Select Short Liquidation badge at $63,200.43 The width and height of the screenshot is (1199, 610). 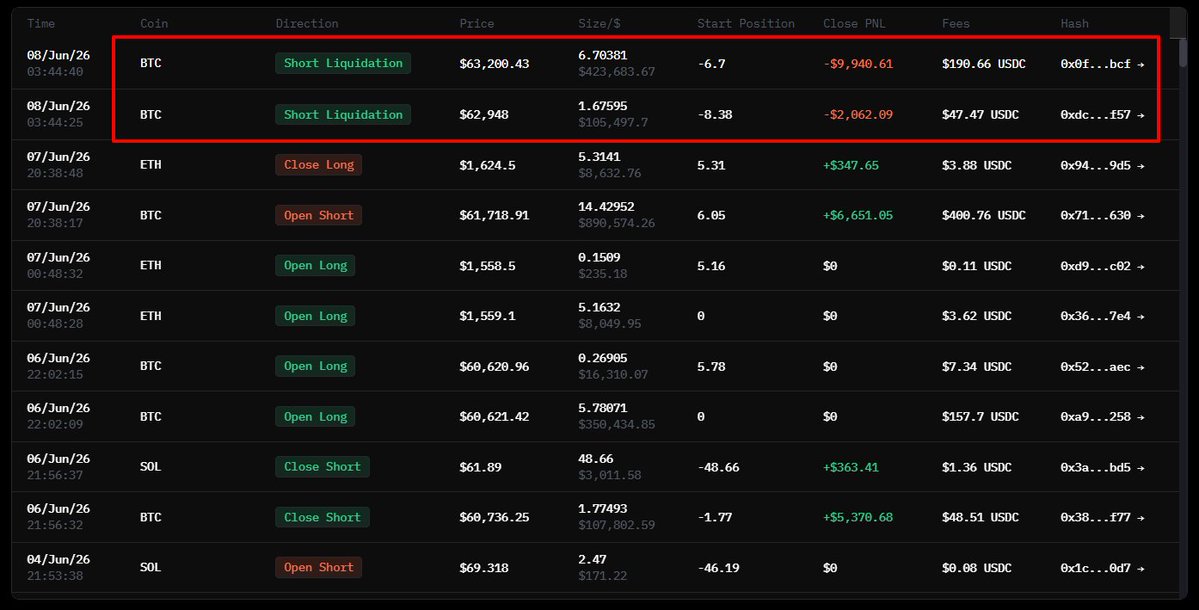[x=343, y=63]
